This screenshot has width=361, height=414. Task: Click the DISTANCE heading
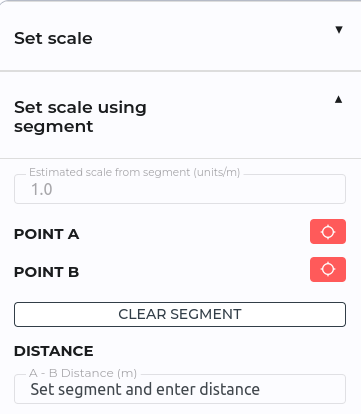(54, 351)
